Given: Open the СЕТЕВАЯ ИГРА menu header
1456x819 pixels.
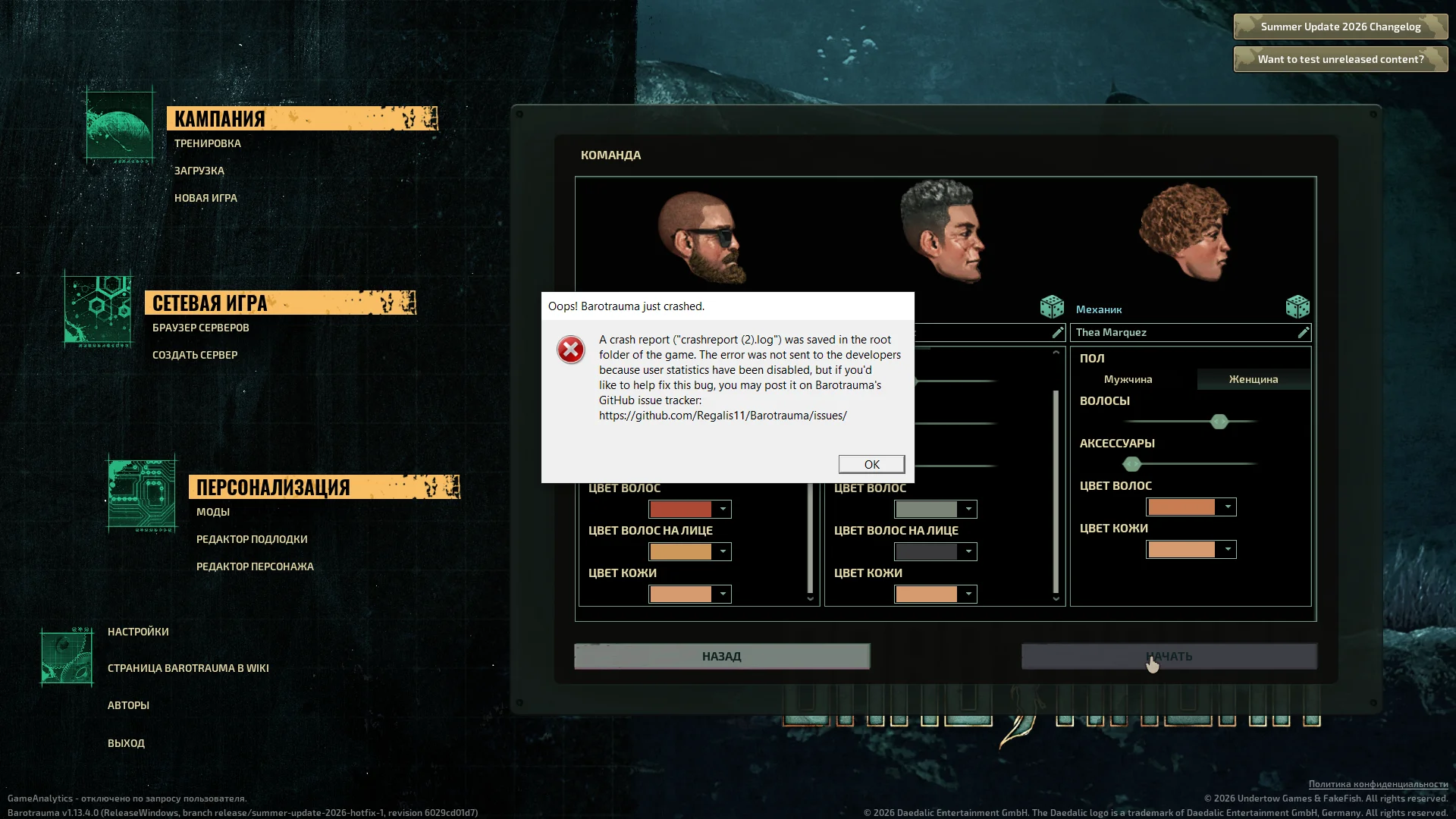Looking at the screenshot, I should click(x=281, y=303).
